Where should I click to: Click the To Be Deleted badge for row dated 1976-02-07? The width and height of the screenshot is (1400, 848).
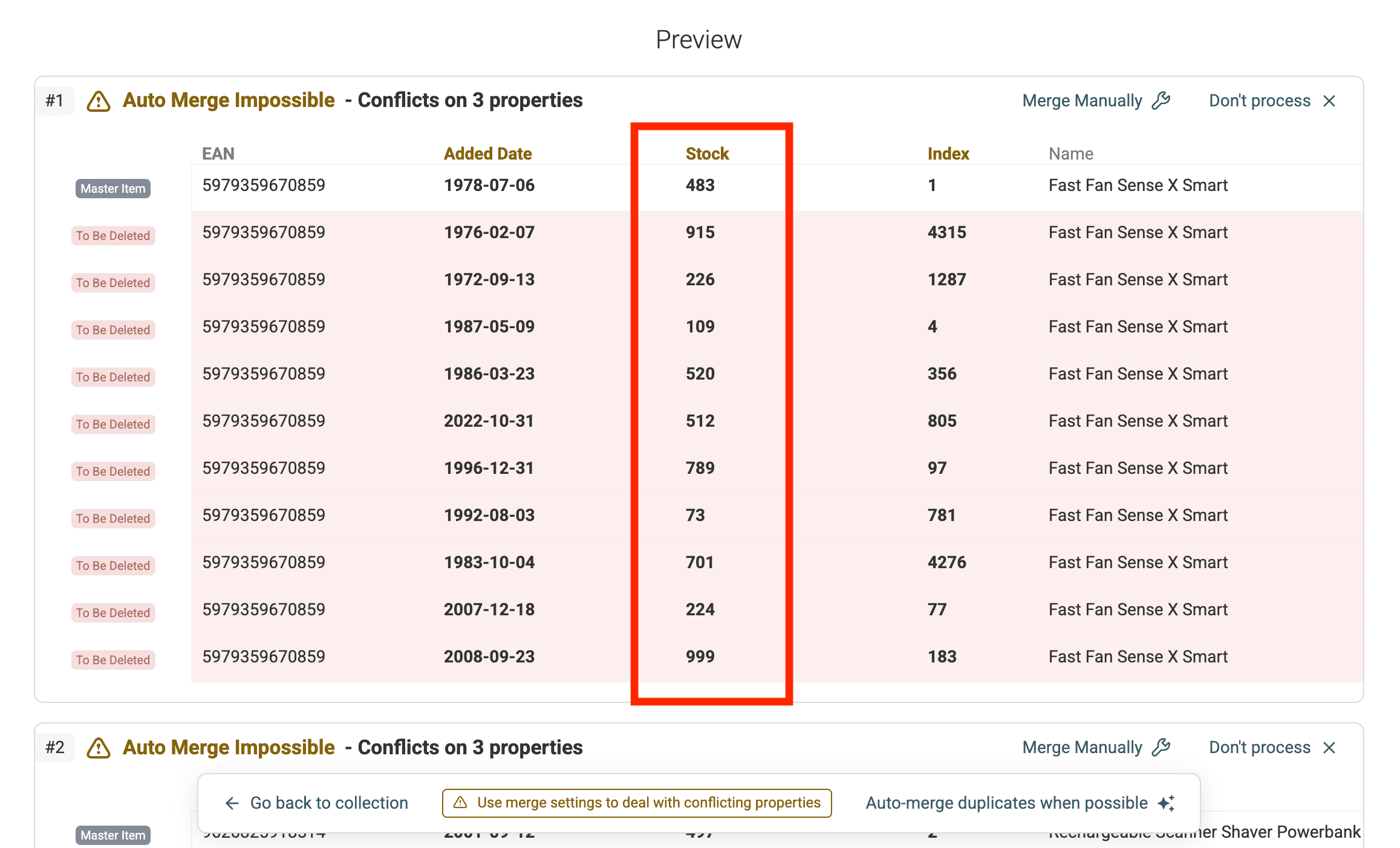click(113, 236)
